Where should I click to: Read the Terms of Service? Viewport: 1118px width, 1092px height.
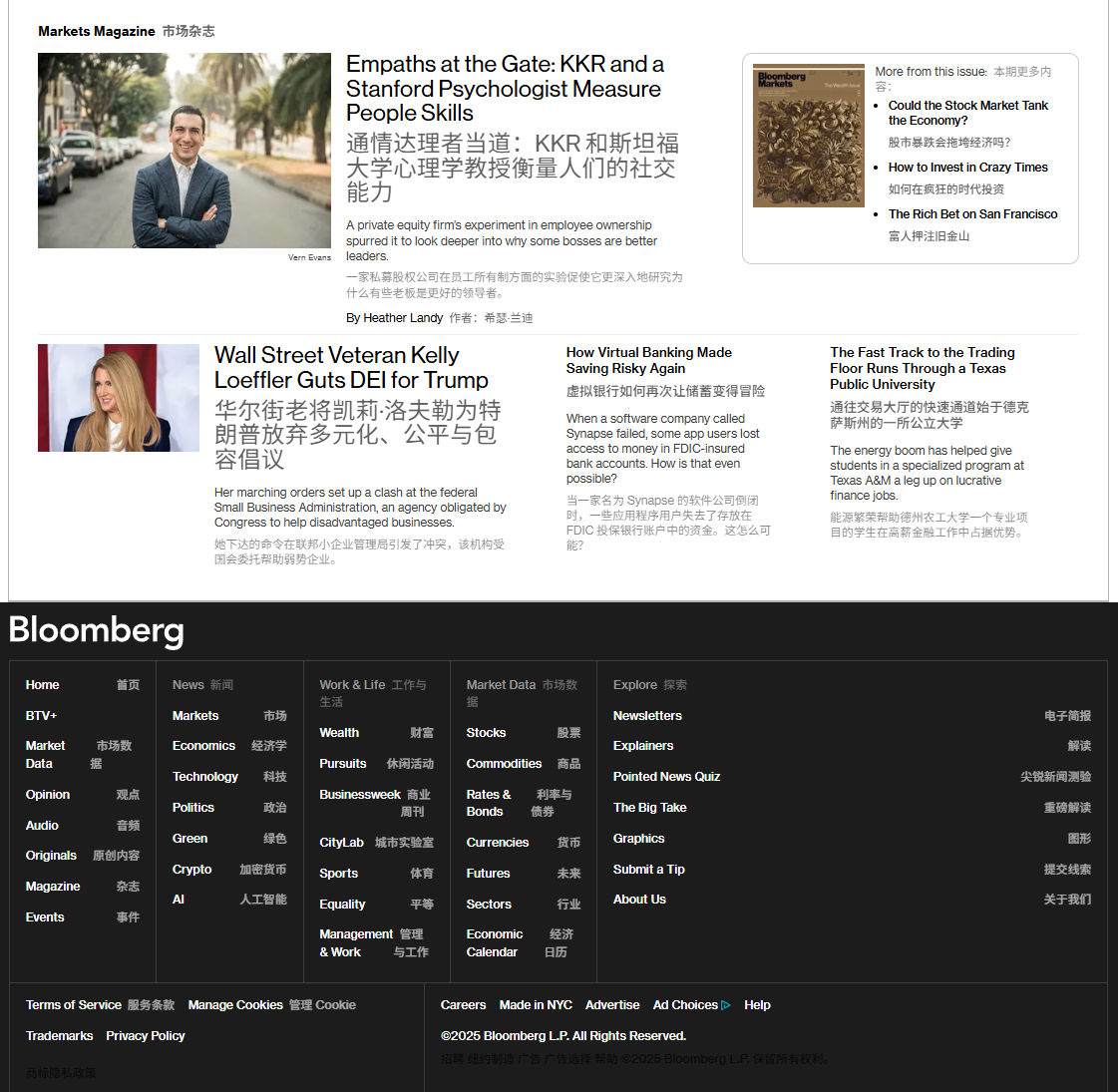[x=74, y=1005]
